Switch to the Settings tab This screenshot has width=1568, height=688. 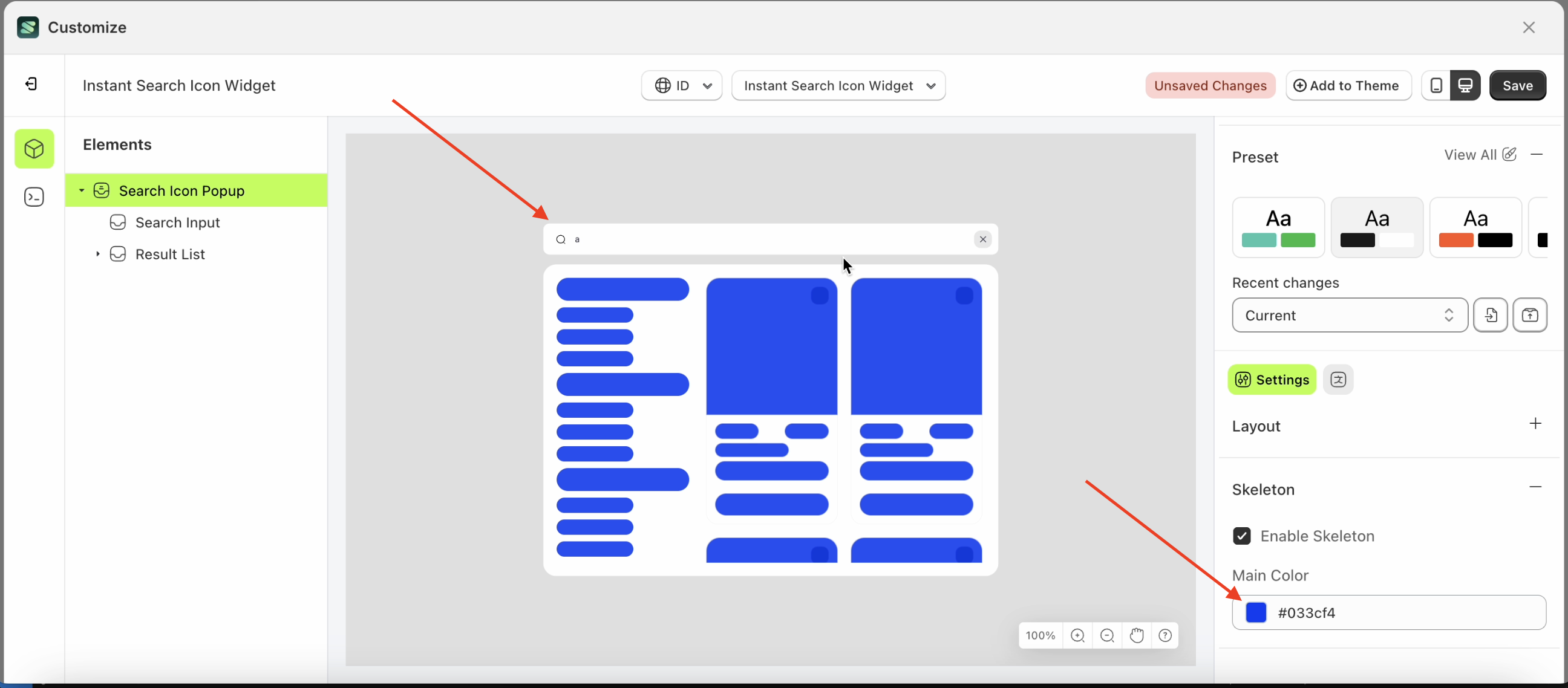pos(1272,379)
